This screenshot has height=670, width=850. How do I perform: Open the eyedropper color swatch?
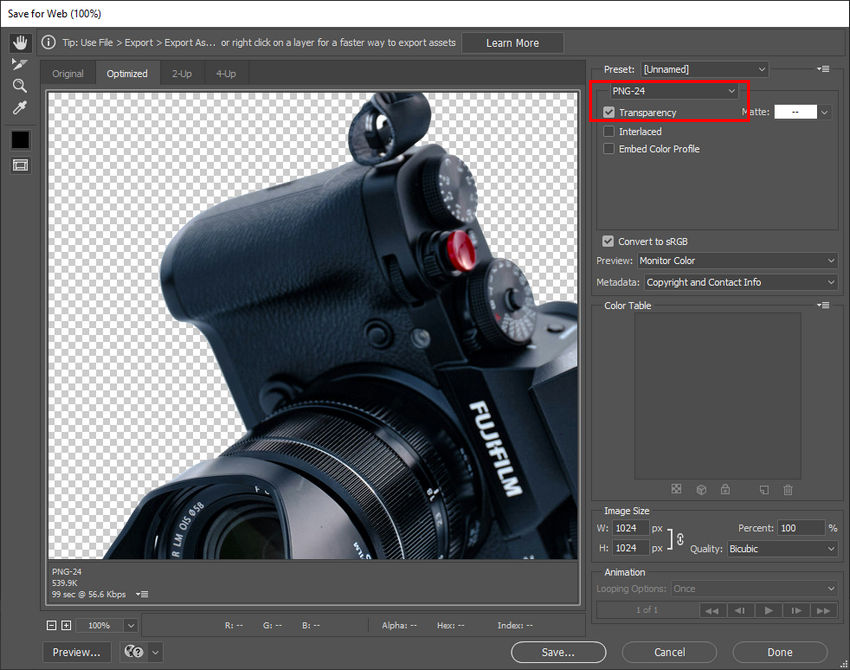point(21,140)
